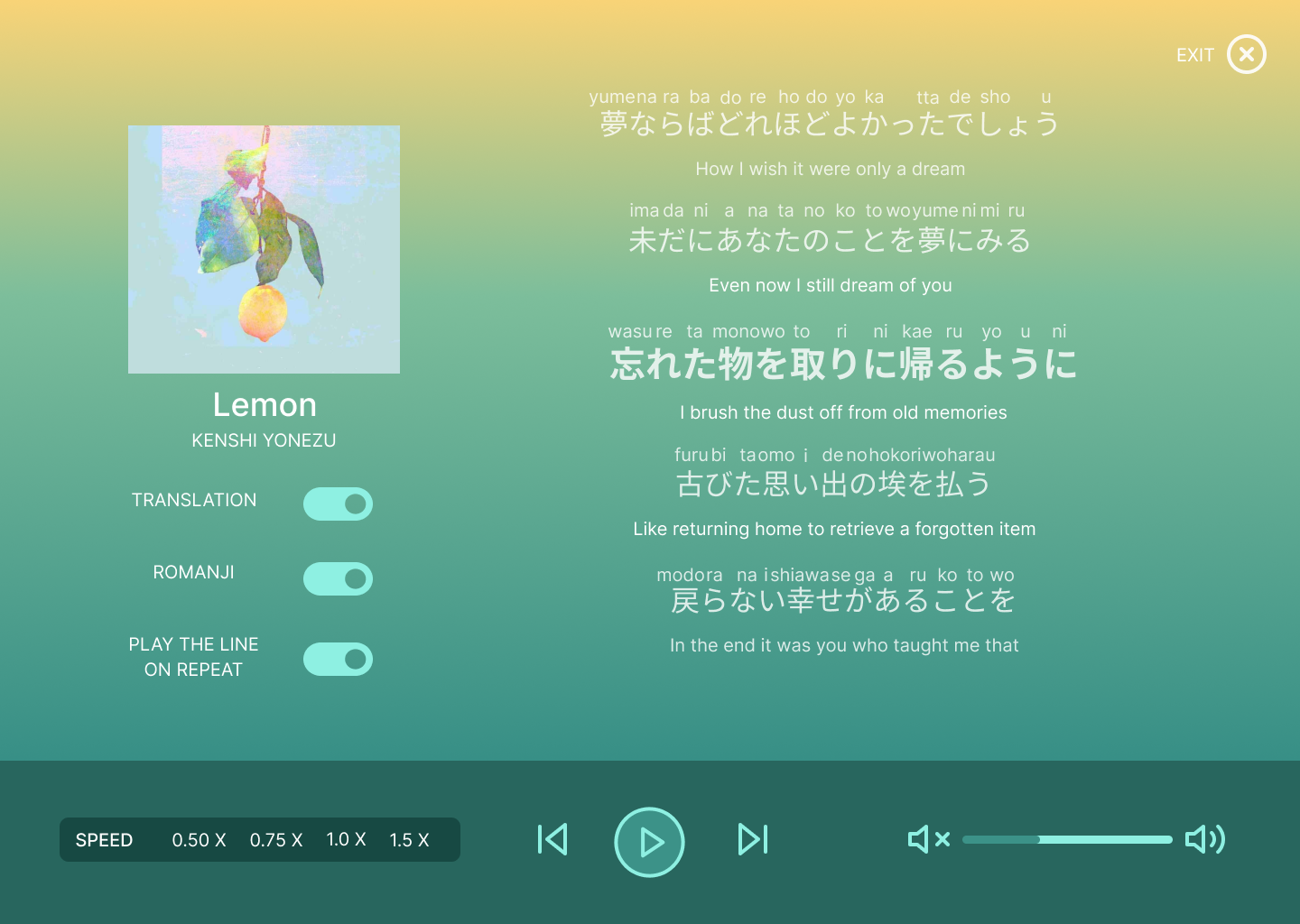Screen dimensions: 1300x924
Task: Jump to the lyric line 夢ならばどれほどよかったでしょう
Action: (830, 124)
